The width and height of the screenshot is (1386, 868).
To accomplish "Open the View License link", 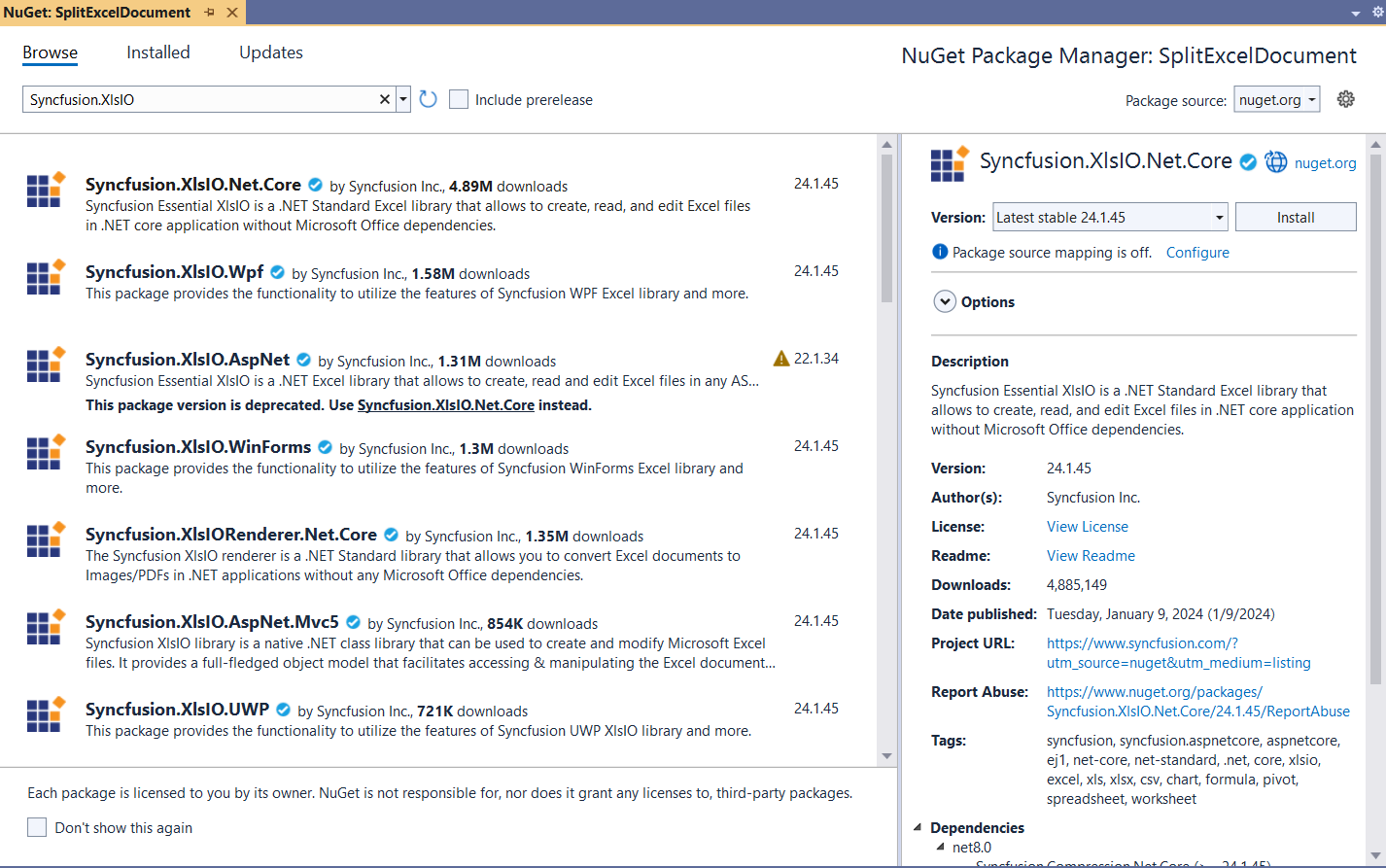I will [1087, 527].
